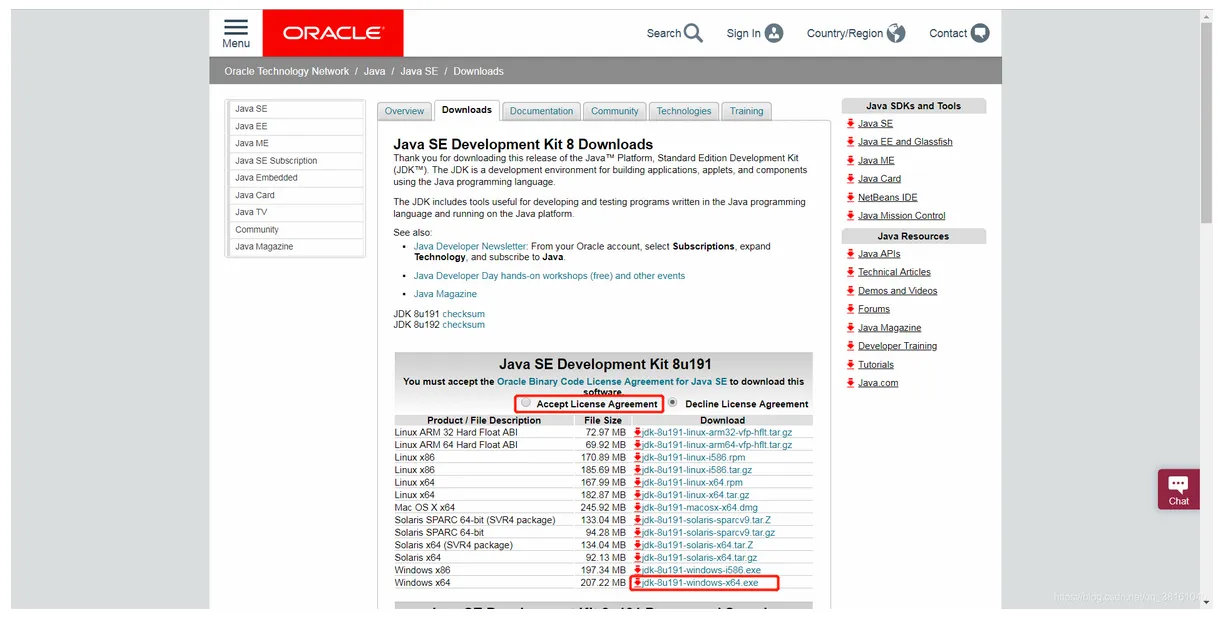
Task: Open Demos and Videos link
Action: (898, 291)
